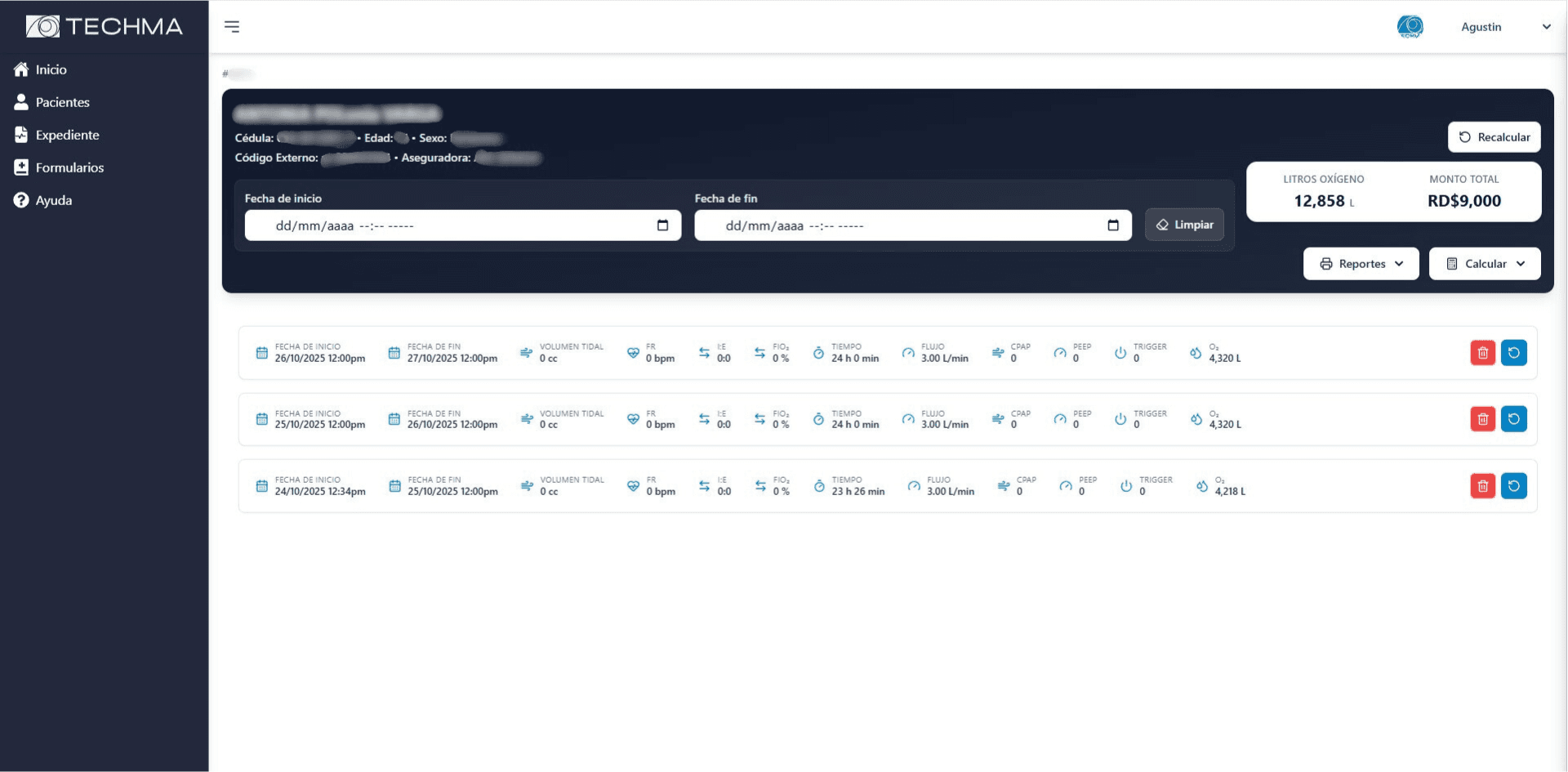This screenshot has width=1568, height=772.
Task: Delete the 24/10/2025 12:34pm record
Action: [1482, 486]
